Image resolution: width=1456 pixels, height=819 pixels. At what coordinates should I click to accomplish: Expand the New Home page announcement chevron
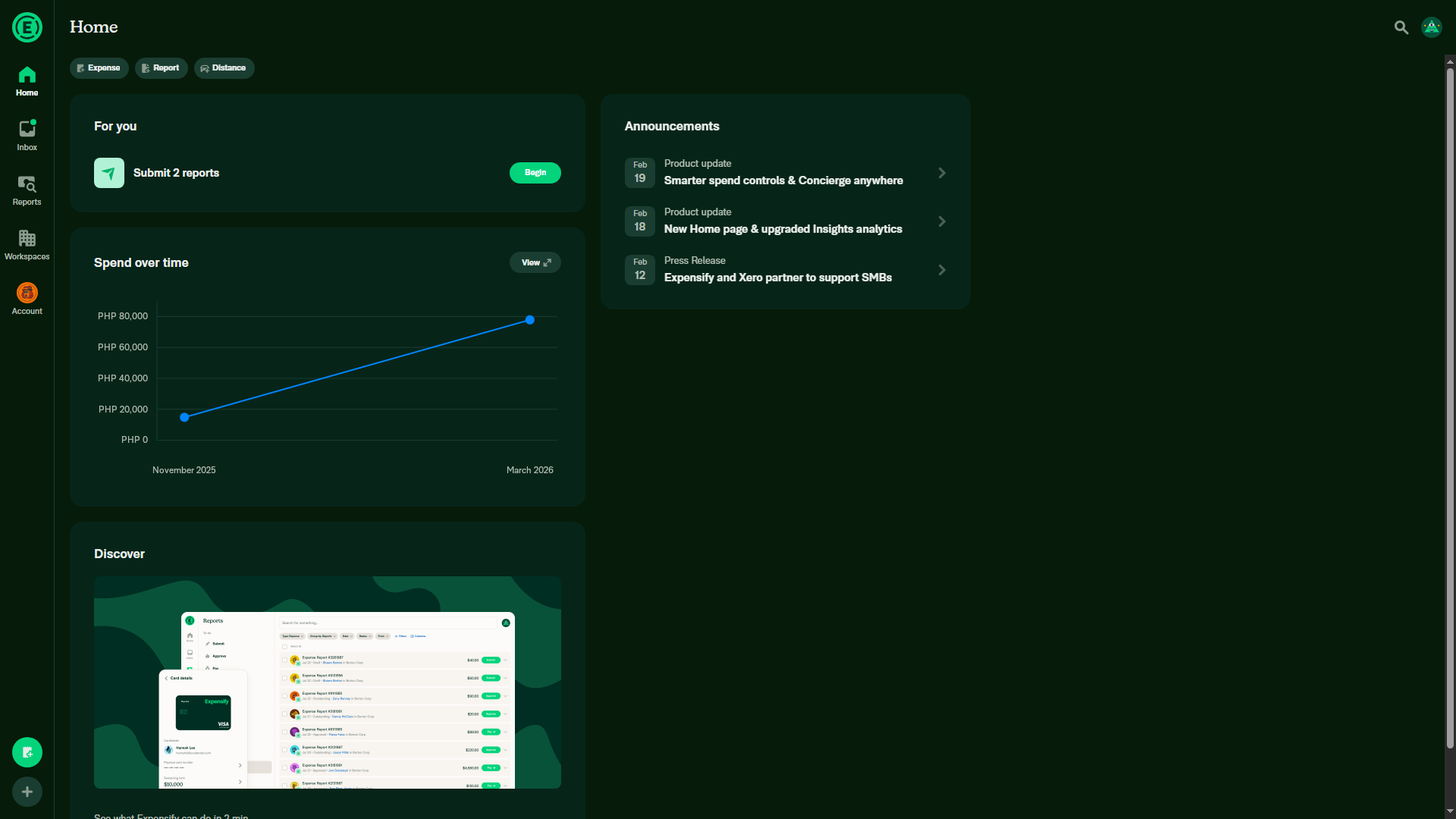942,221
